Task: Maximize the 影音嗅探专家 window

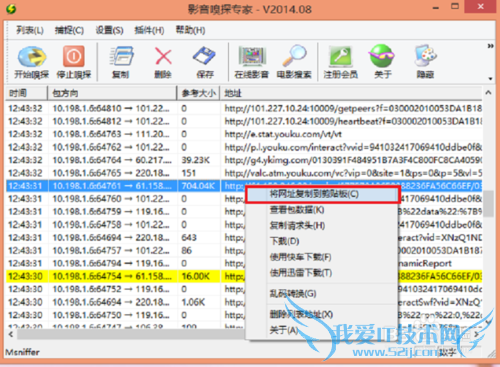Action: [455, 7]
